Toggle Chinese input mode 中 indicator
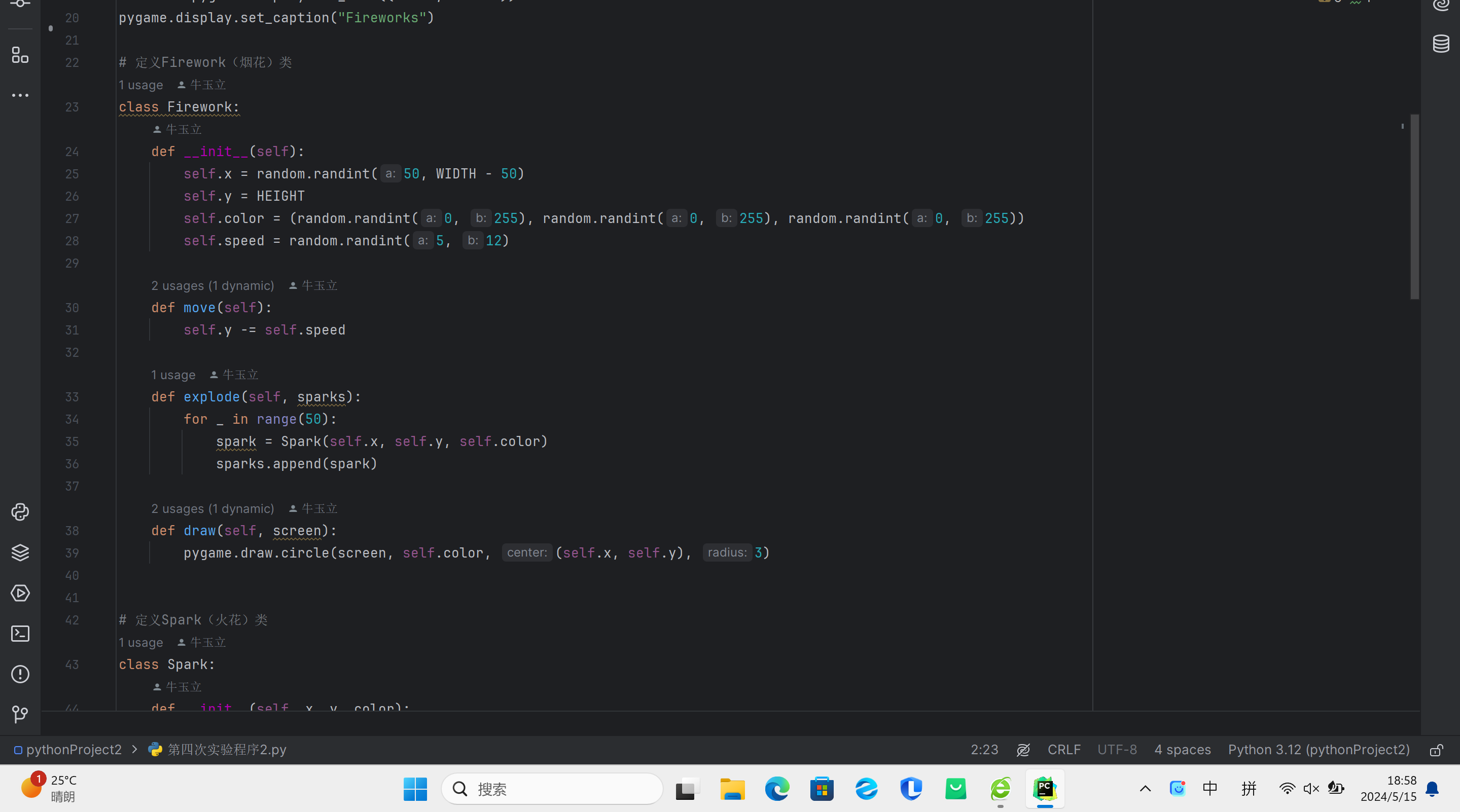 1209,789
